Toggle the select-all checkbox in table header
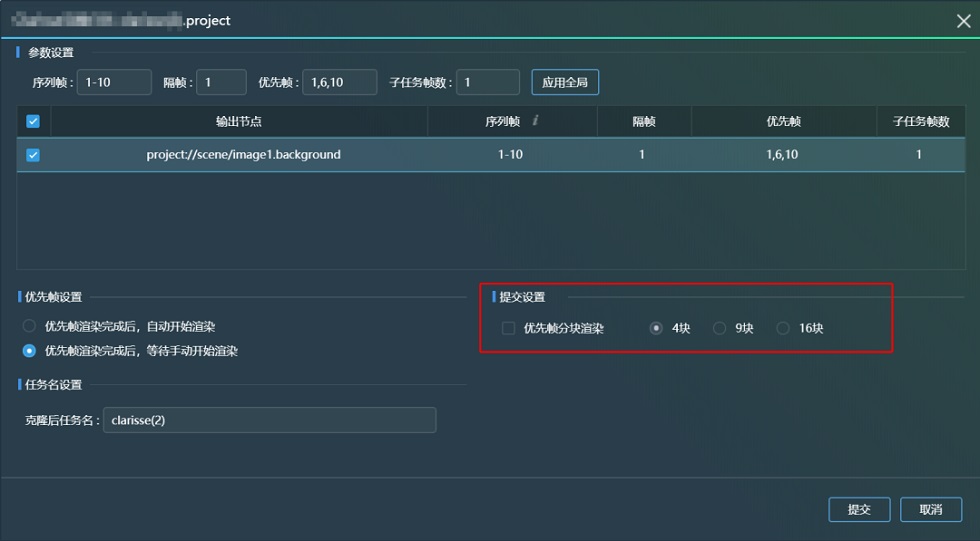The image size is (980, 541). [x=33, y=122]
